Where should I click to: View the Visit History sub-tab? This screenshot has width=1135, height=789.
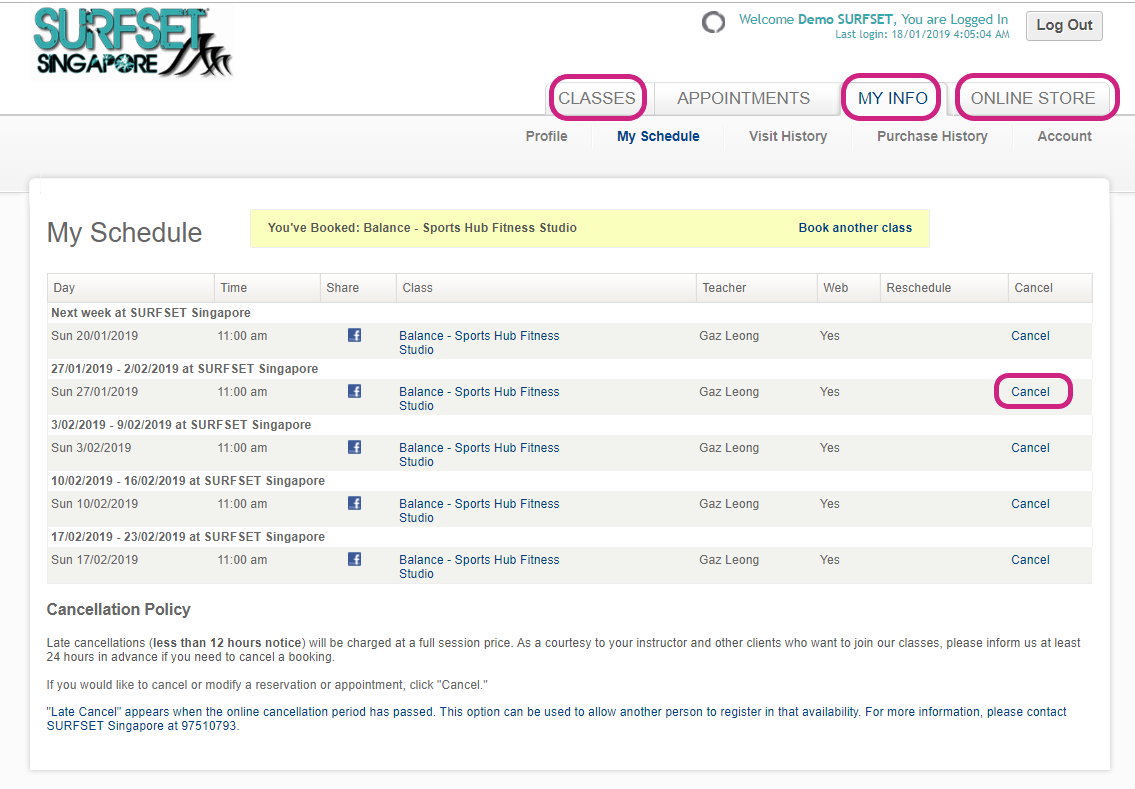[788, 136]
